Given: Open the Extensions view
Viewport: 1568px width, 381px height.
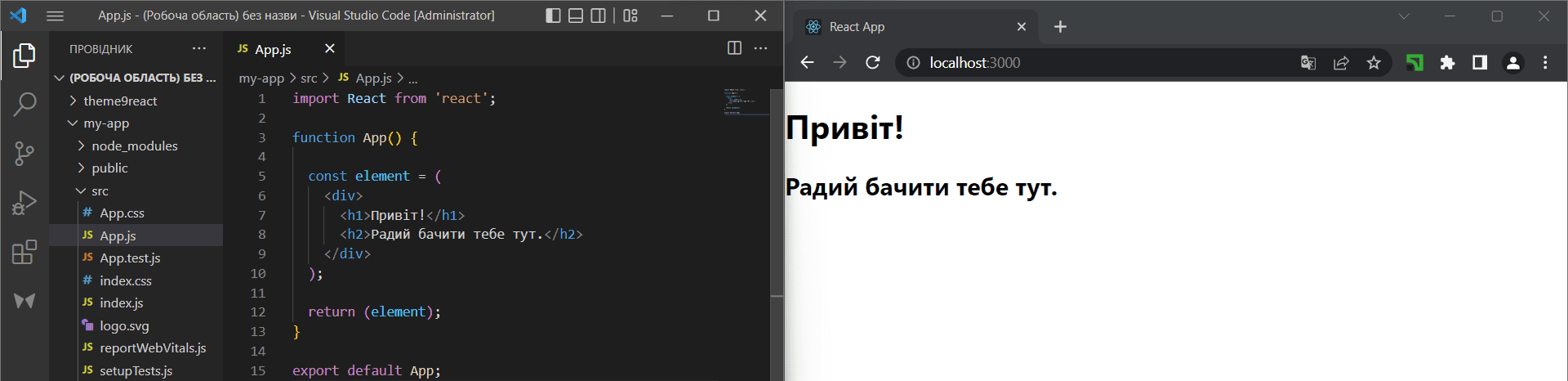Looking at the screenshot, I should pyautogui.click(x=24, y=252).
